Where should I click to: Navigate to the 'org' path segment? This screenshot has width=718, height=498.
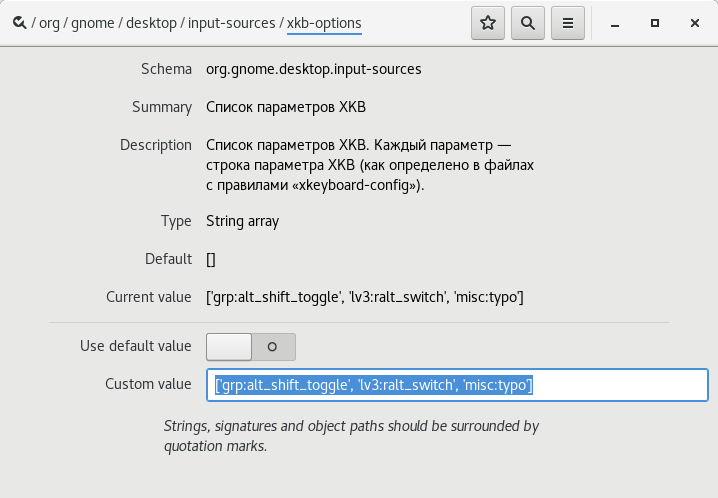pos(49,23)
